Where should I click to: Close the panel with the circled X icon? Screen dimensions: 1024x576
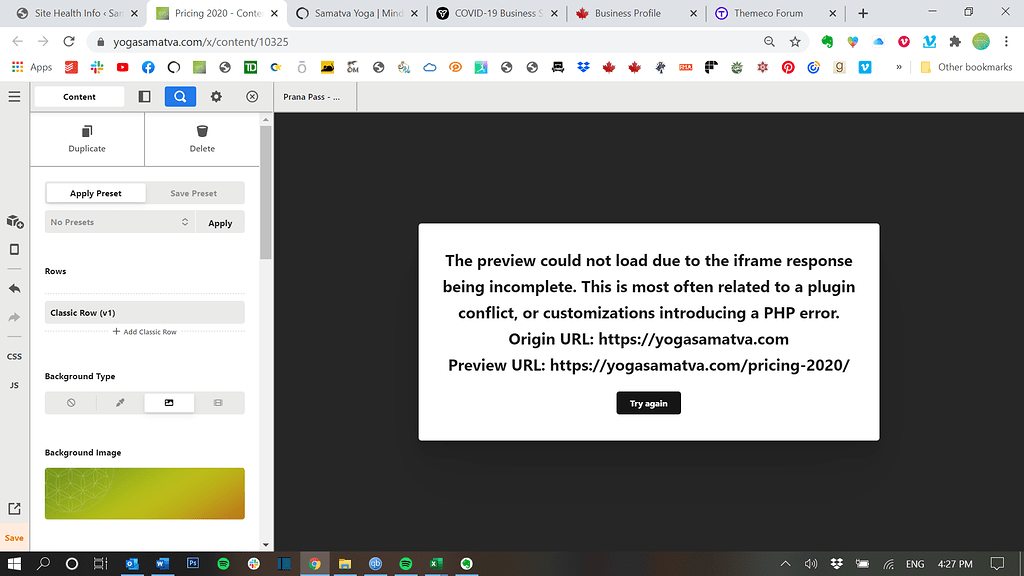click(252, 97)
